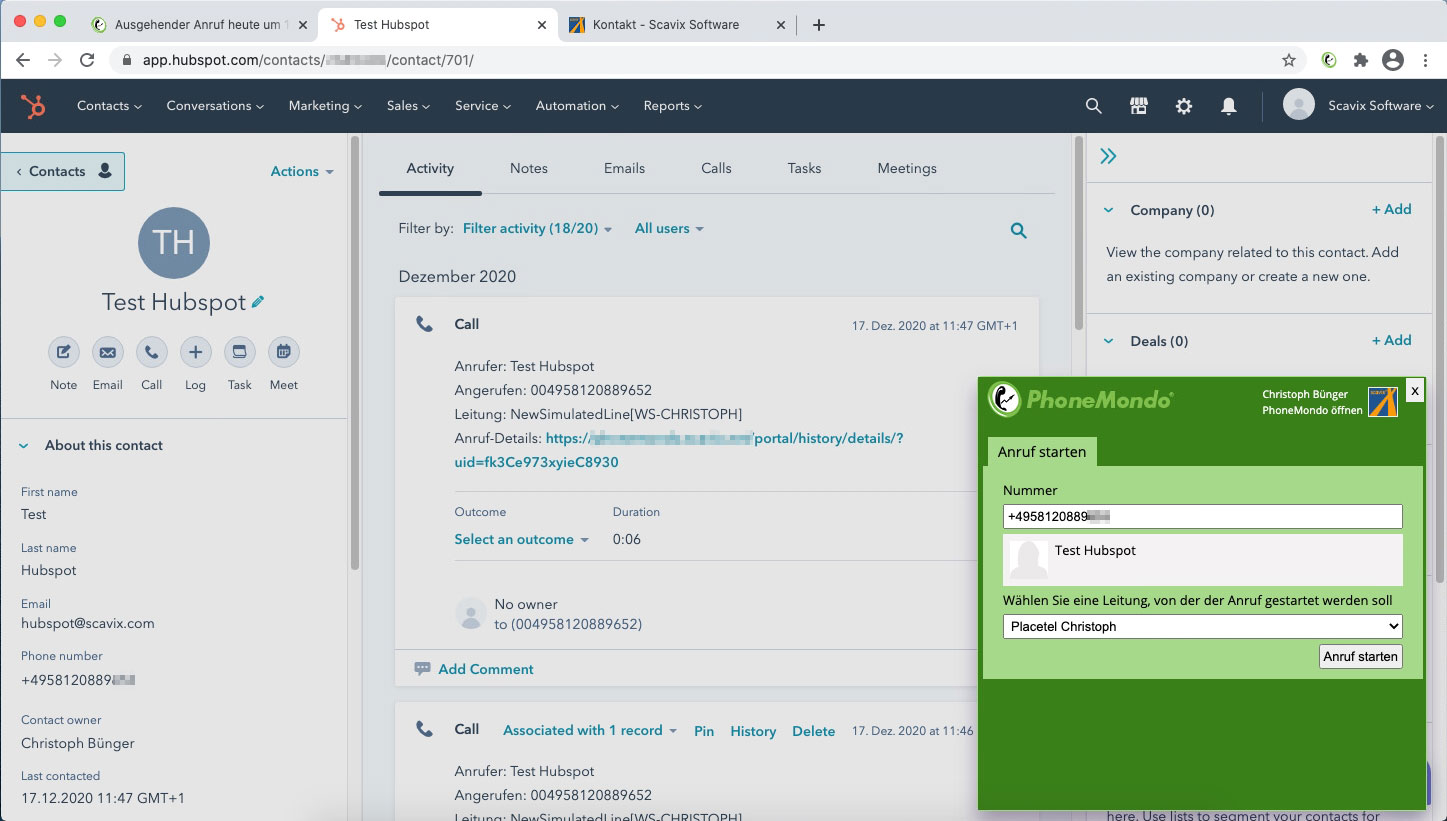Select the Anruf starten tab in PhoneMondo

pos(1042,452)
